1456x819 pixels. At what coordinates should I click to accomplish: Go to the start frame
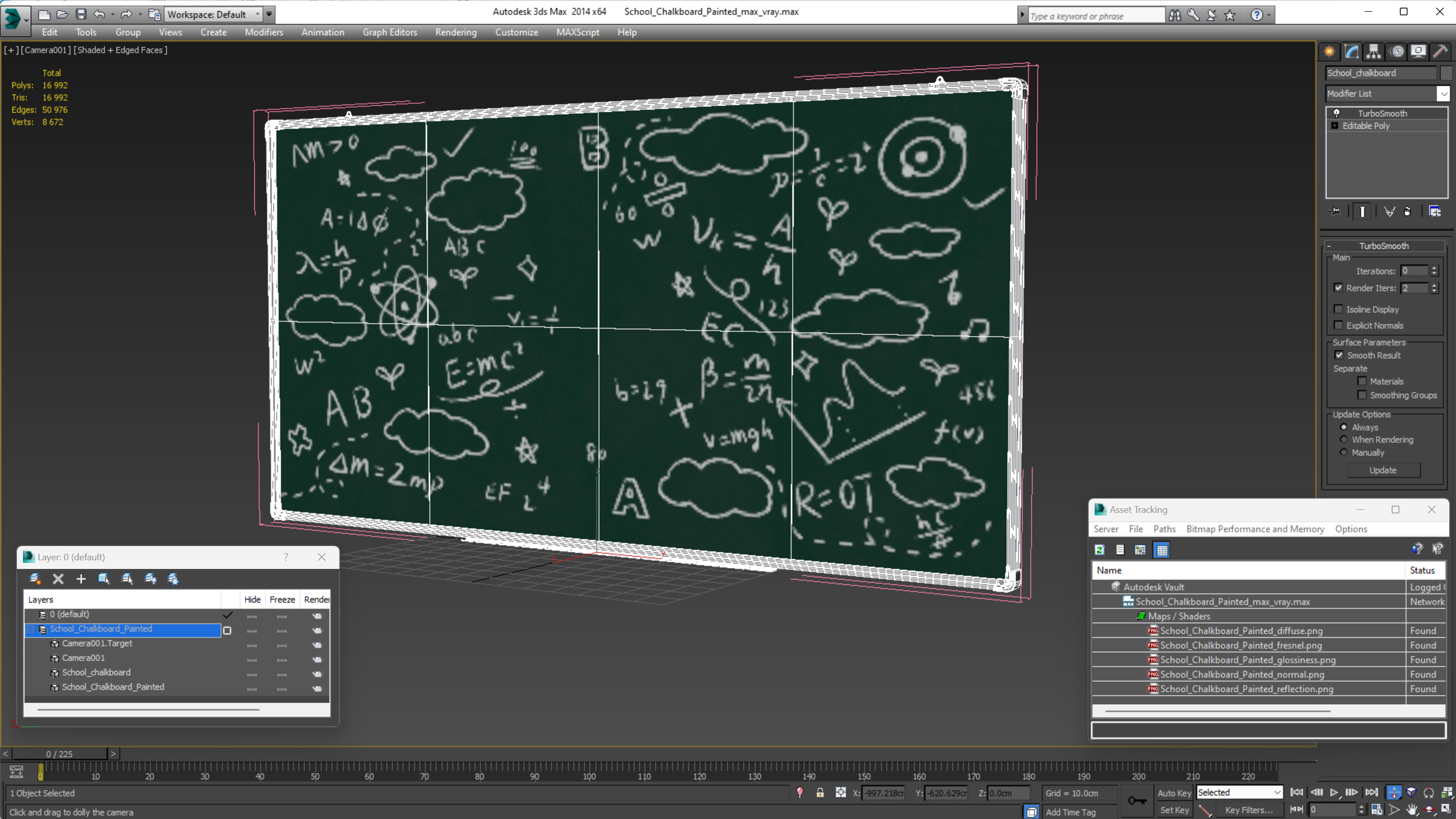1296,792
